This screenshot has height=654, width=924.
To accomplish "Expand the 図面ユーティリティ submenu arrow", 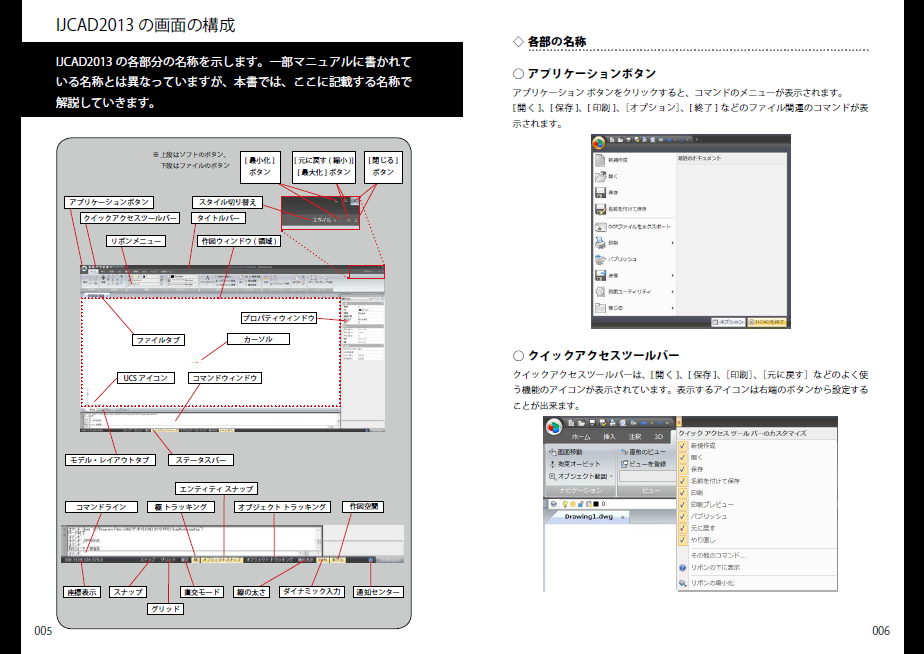I will coord(672,292).
